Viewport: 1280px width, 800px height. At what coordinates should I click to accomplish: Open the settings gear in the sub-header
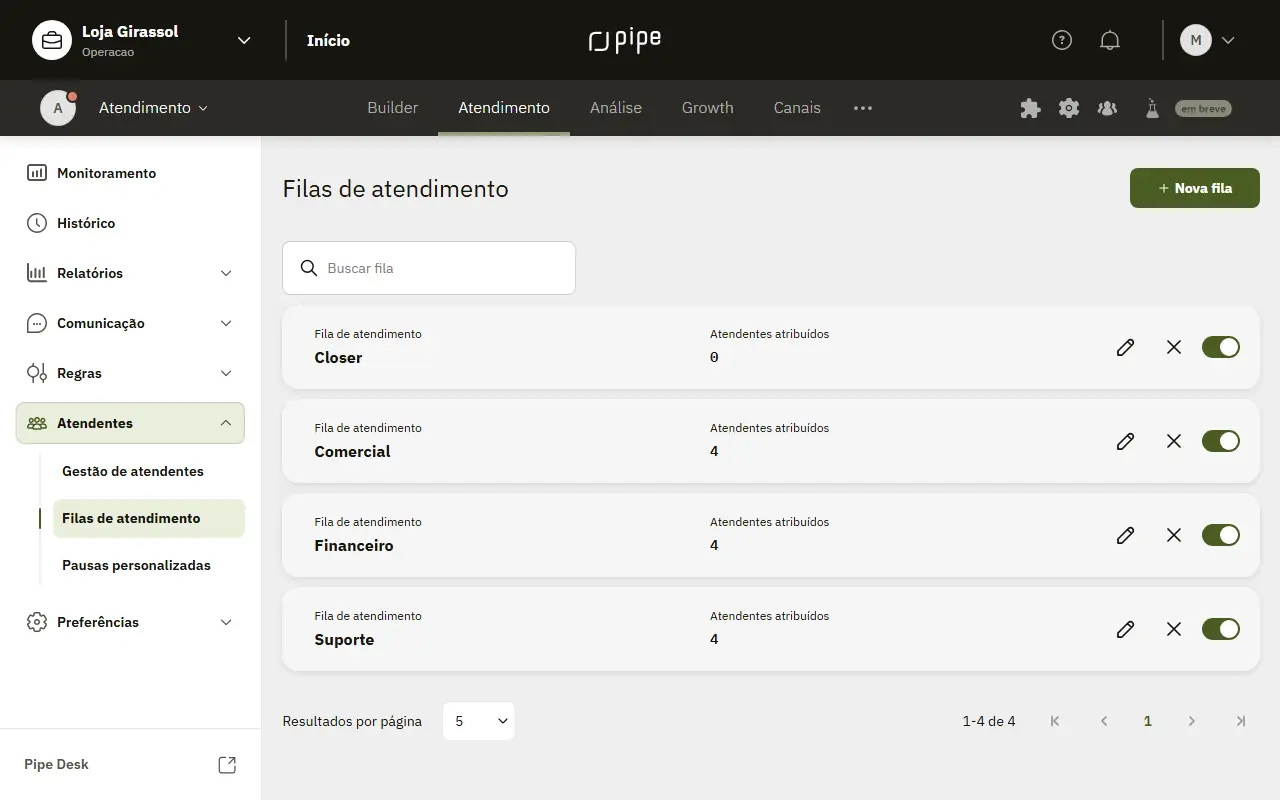pyautogui.click(x=1069, y=108)
